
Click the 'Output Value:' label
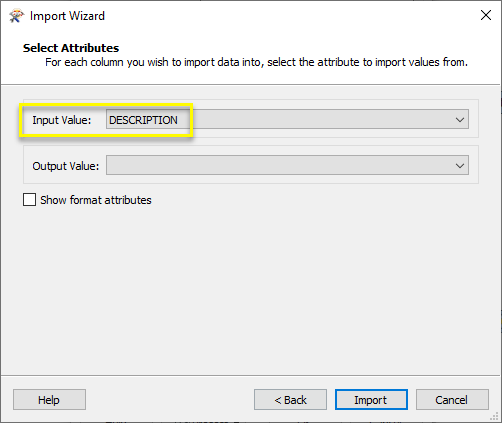(66, 166)
